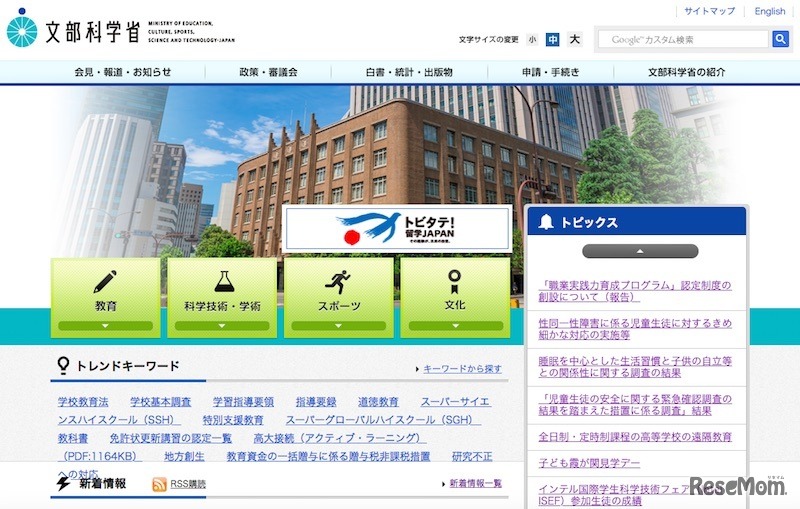Click the 新着情報 lightning icon
The height and width of the screenshot is (509, 800).
click(63, 482)
